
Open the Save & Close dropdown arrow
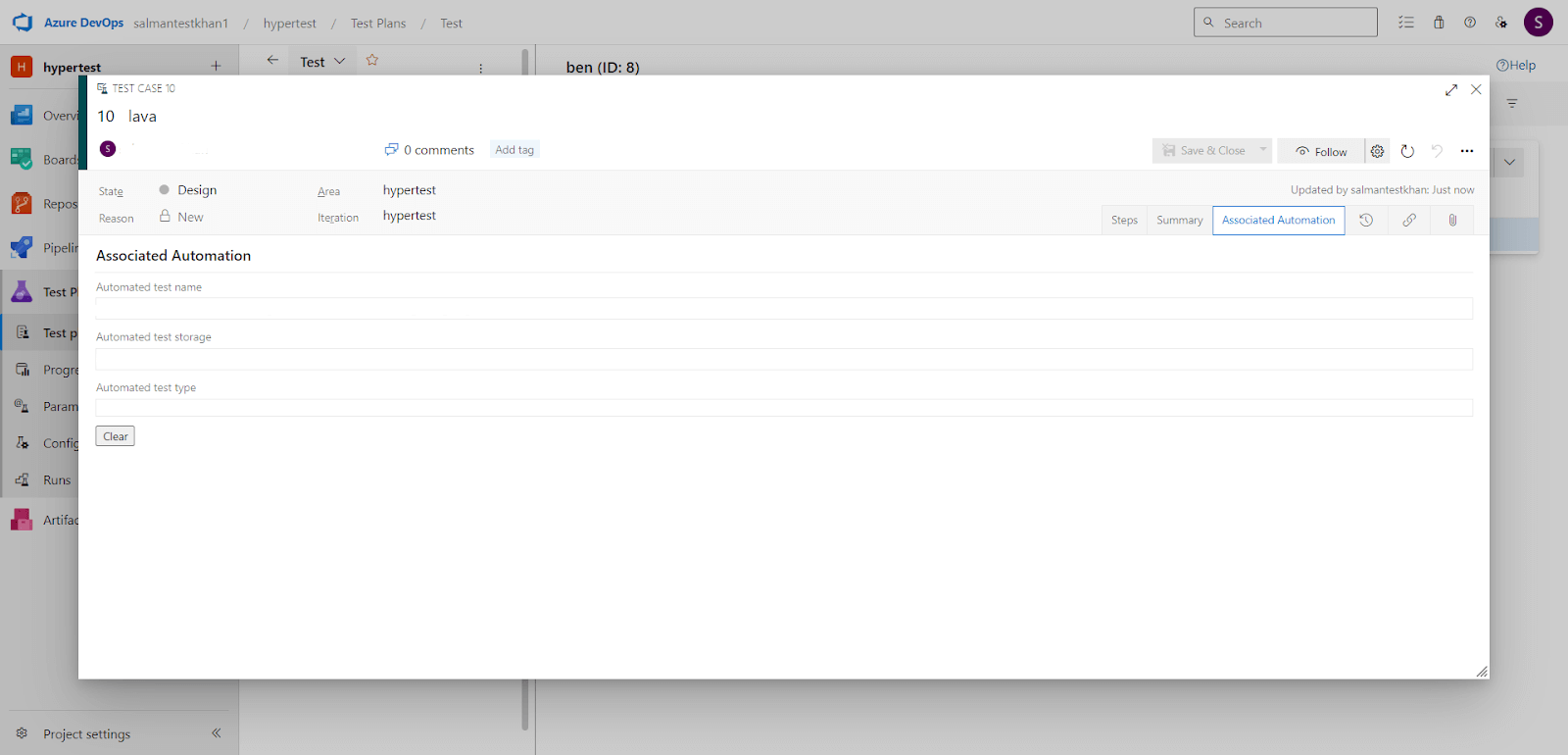[1263, 150]
